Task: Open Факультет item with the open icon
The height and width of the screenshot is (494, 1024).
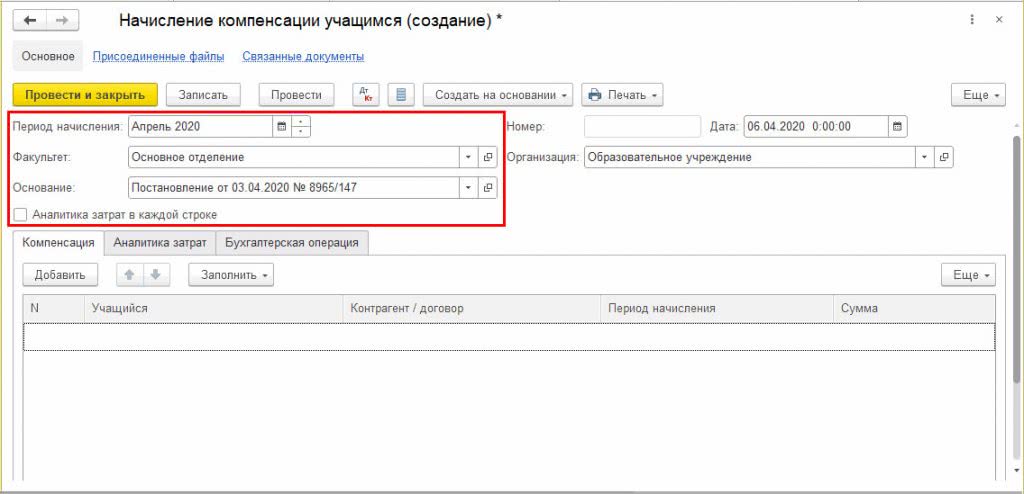Action: 488,157
